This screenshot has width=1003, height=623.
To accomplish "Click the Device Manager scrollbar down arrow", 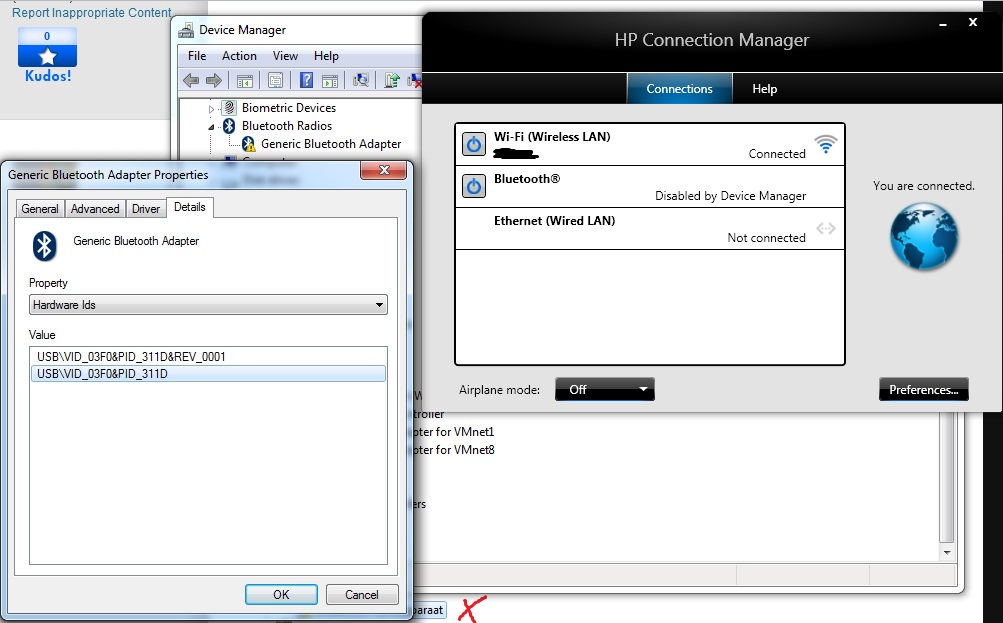I will (x=947, y=553).
